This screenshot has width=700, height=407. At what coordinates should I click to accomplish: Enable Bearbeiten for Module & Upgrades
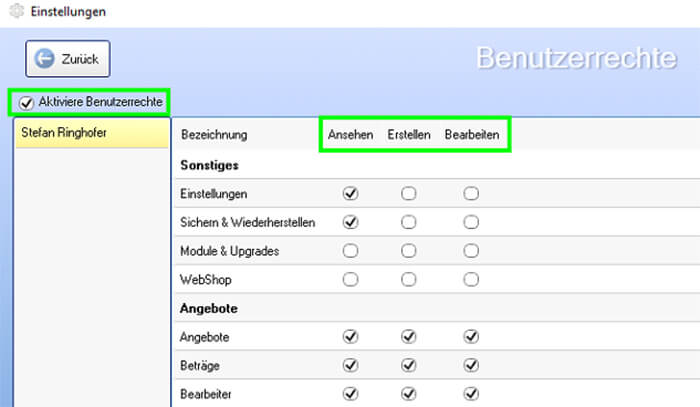471,251
